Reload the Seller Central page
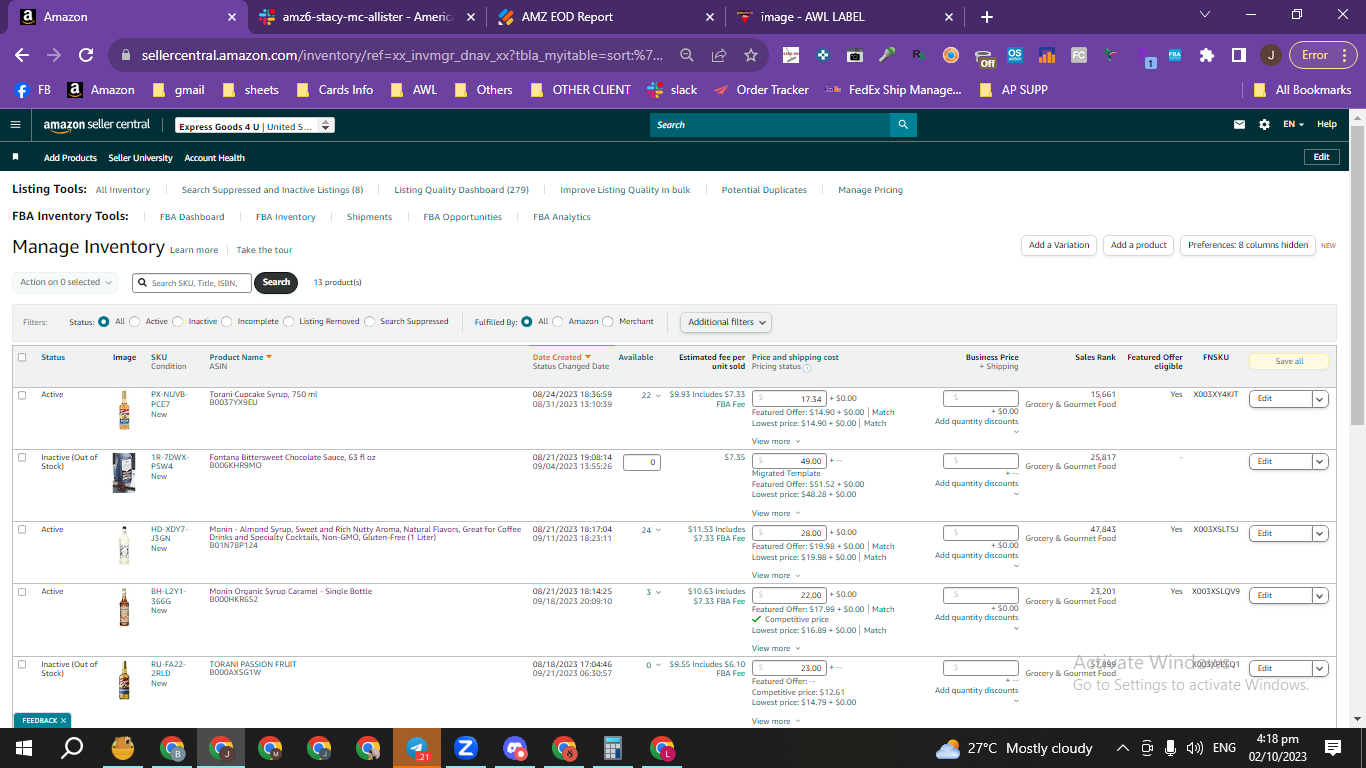This screenshot has width=1366, height=768. pyautogui.click(x=86, y=55)
